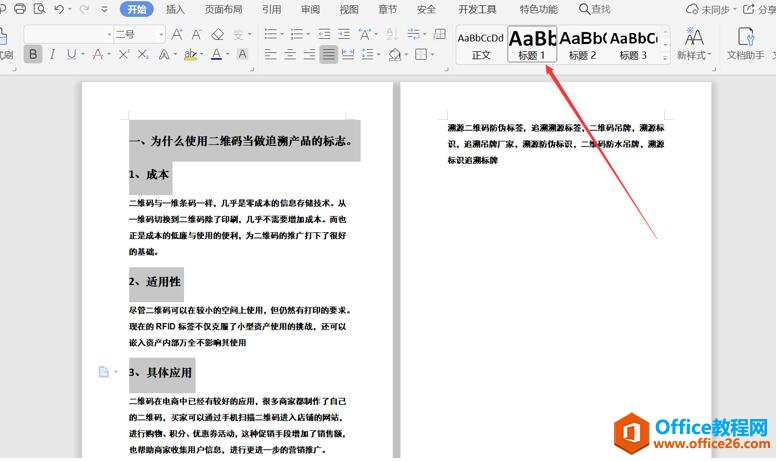Open the font name combo box

pyautogui.click(x=68, y=34)
